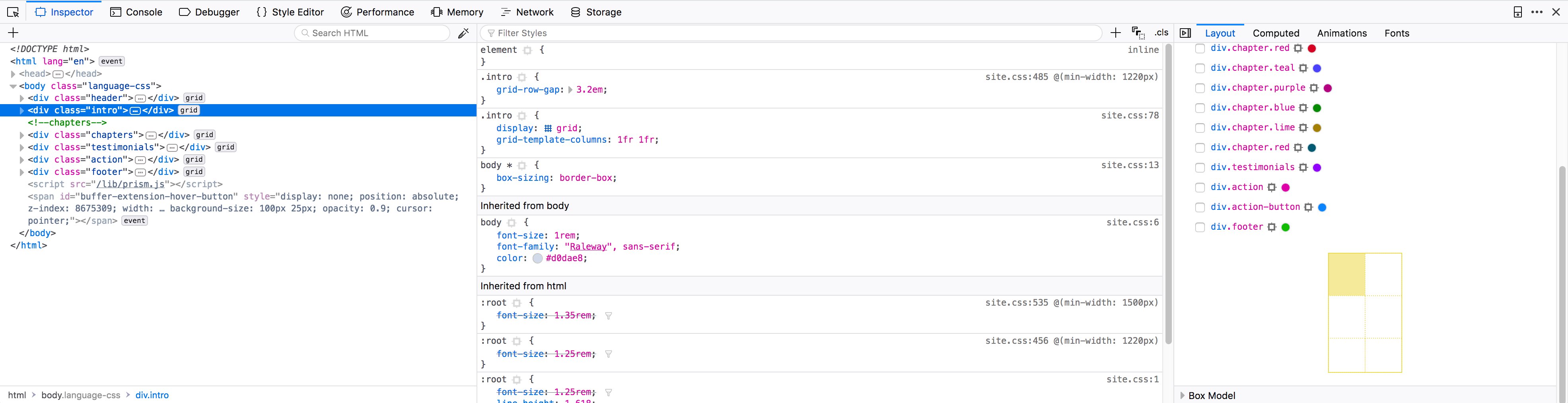Activate the element picker tool
This screenshot has width=1568, height=403.
(13, 12)
